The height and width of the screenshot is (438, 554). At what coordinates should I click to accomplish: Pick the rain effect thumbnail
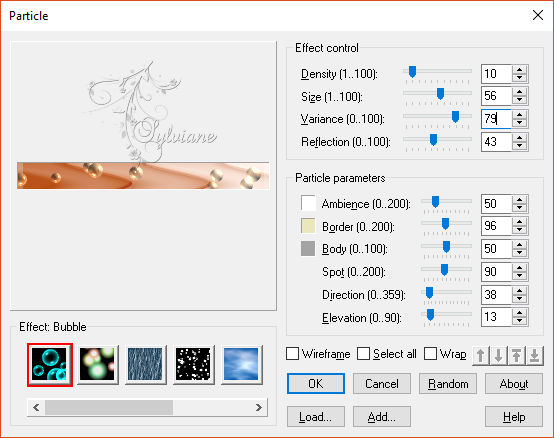[145, 365]
